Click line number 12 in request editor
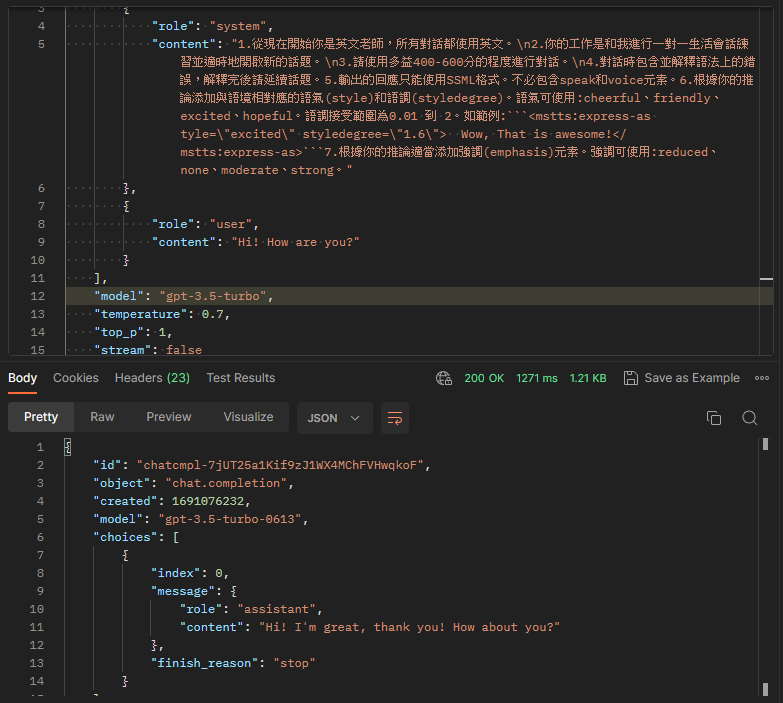The height and width of the screenshot is (703, 783). click(37, 296)
